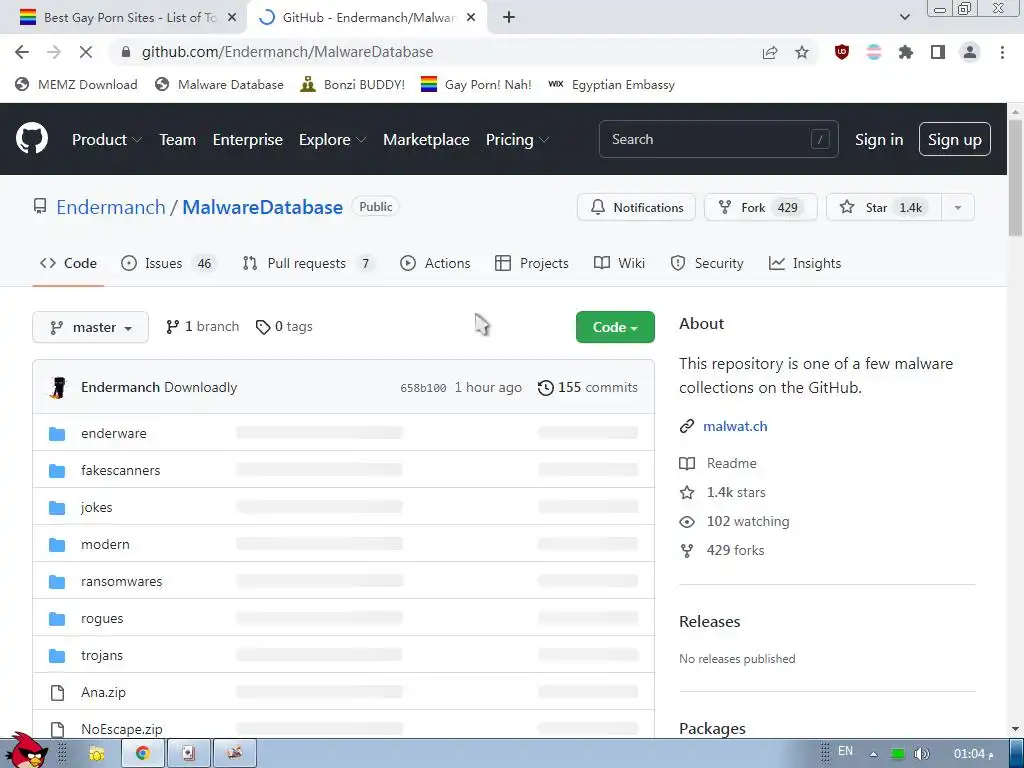Switch to the Actions tab

pos(435,263)
